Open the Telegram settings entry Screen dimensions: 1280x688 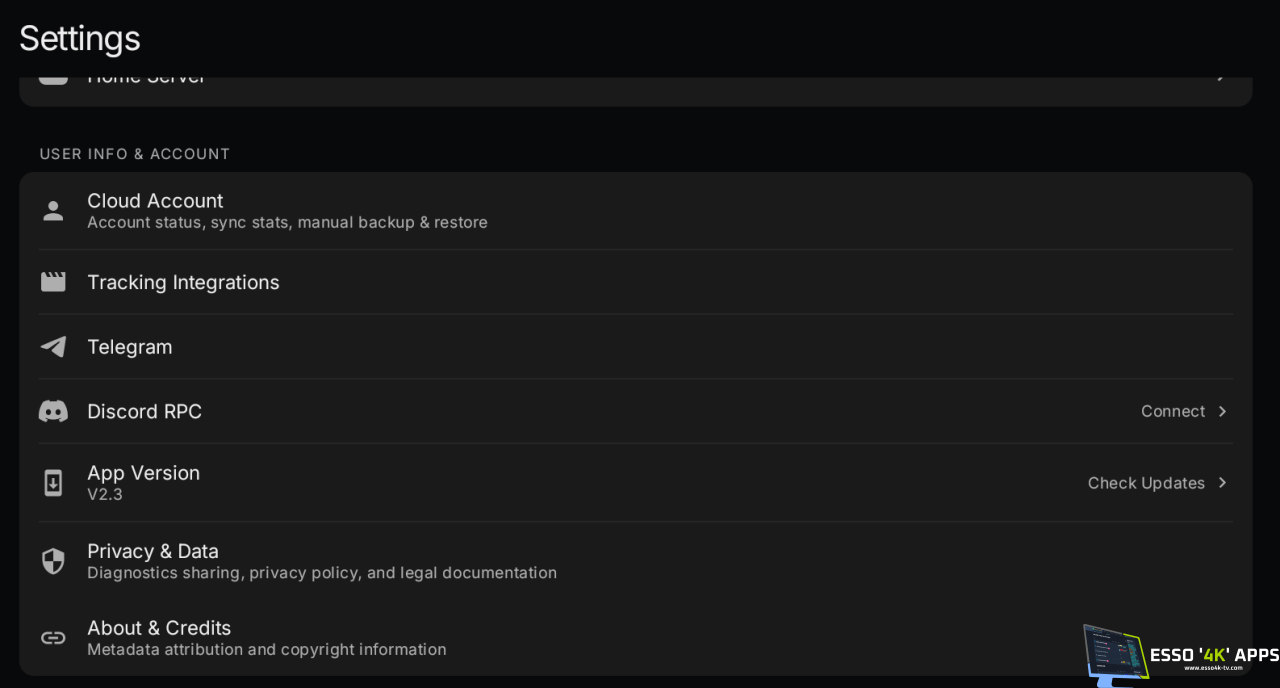point(636,347)
